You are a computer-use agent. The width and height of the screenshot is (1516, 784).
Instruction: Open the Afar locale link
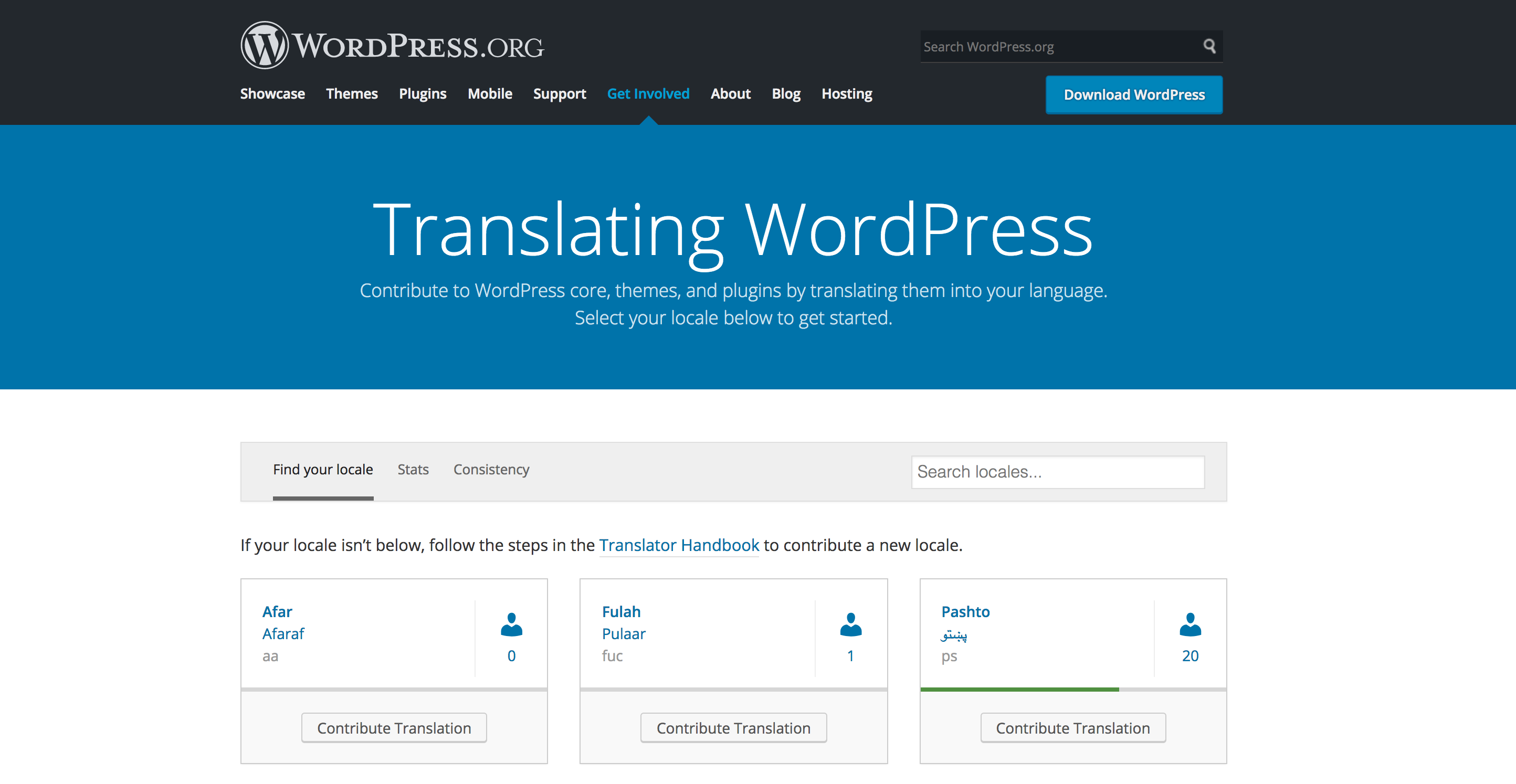(277, 612)
